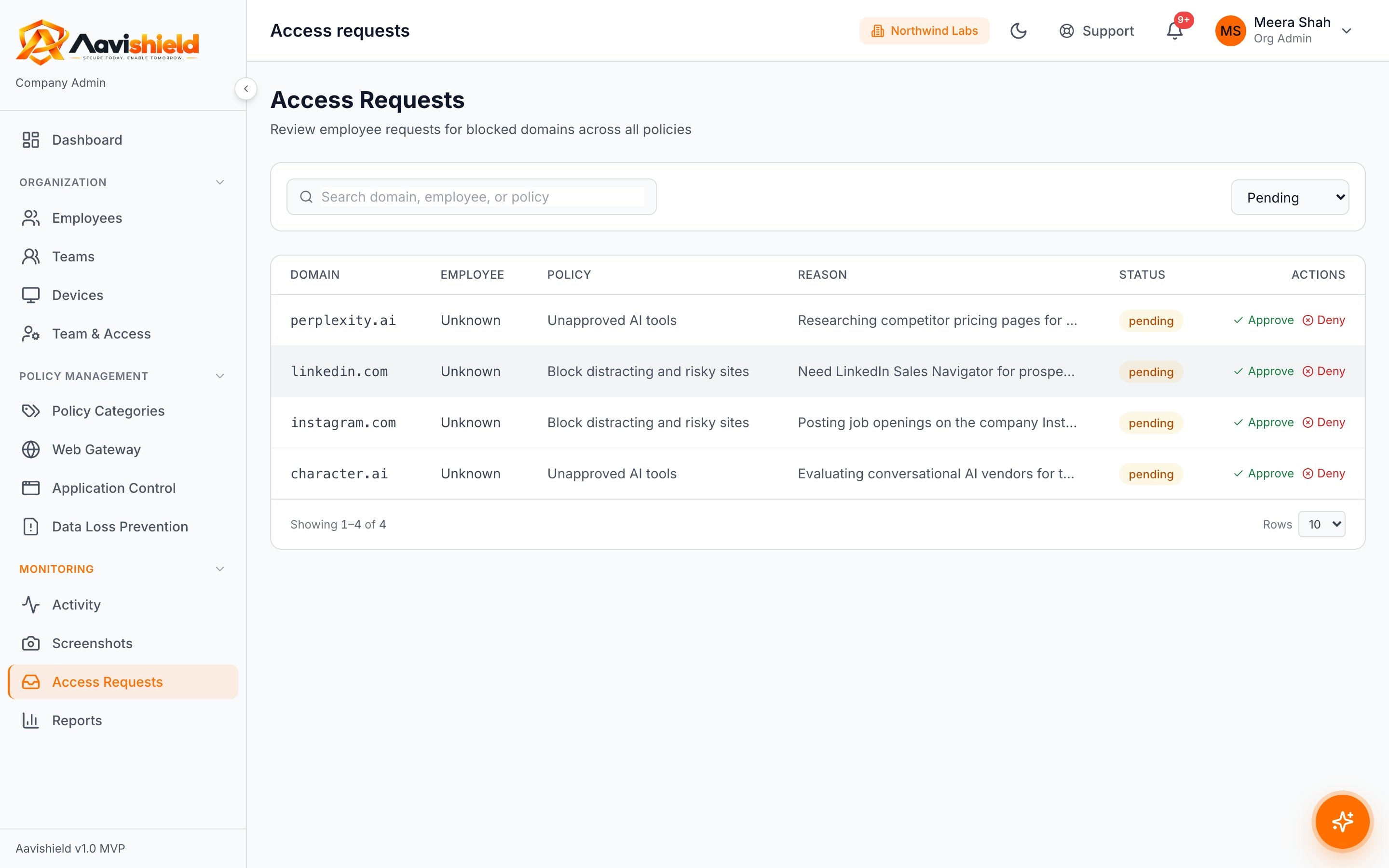Expand Meera Shah user menu chevron
Image resolution: width=1389 pixels, height=868 pixels.
[x=1347, y=31]
